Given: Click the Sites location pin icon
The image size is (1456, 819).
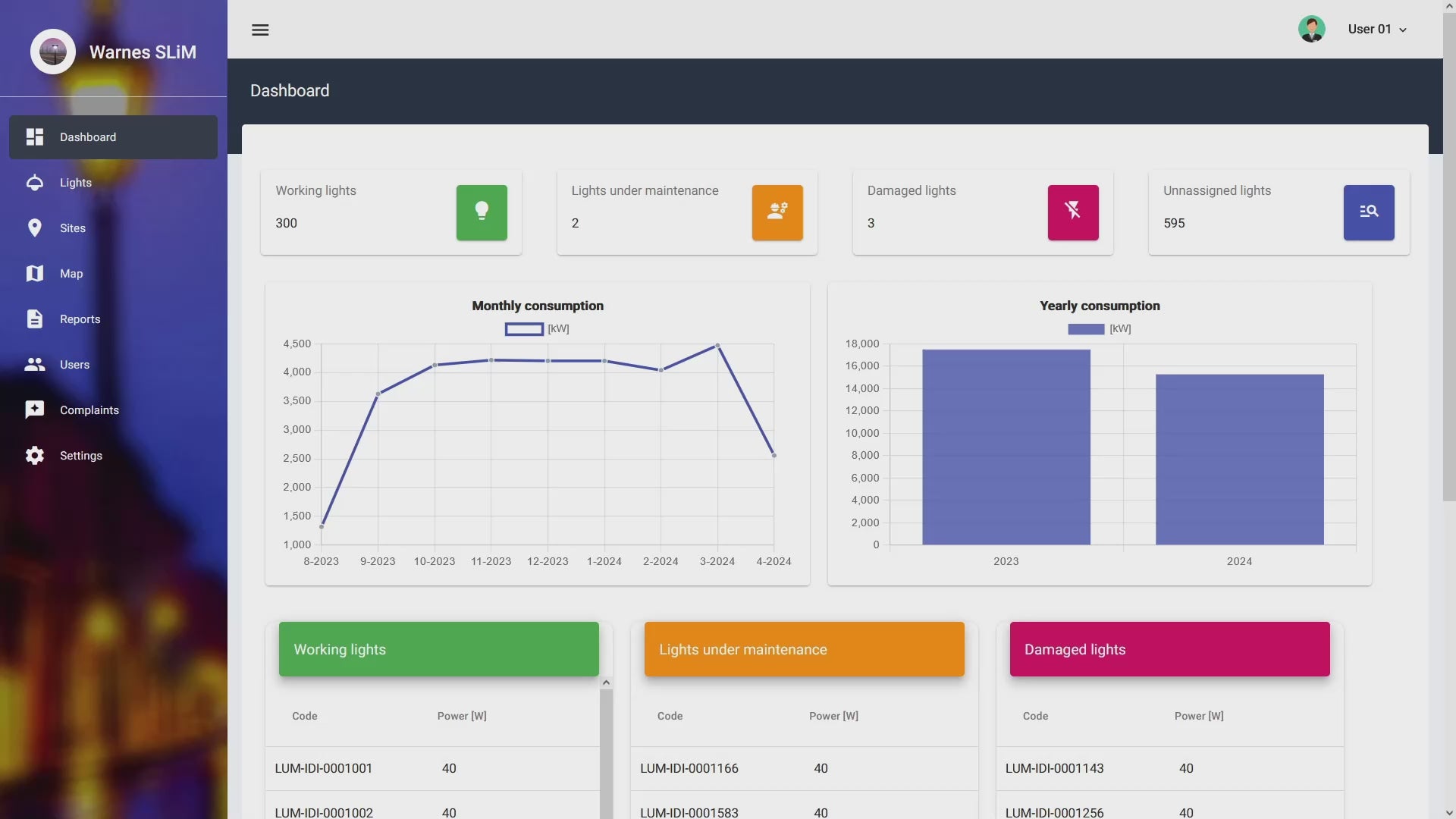Looking at the screenshot, I should click(x=35, y=227).
